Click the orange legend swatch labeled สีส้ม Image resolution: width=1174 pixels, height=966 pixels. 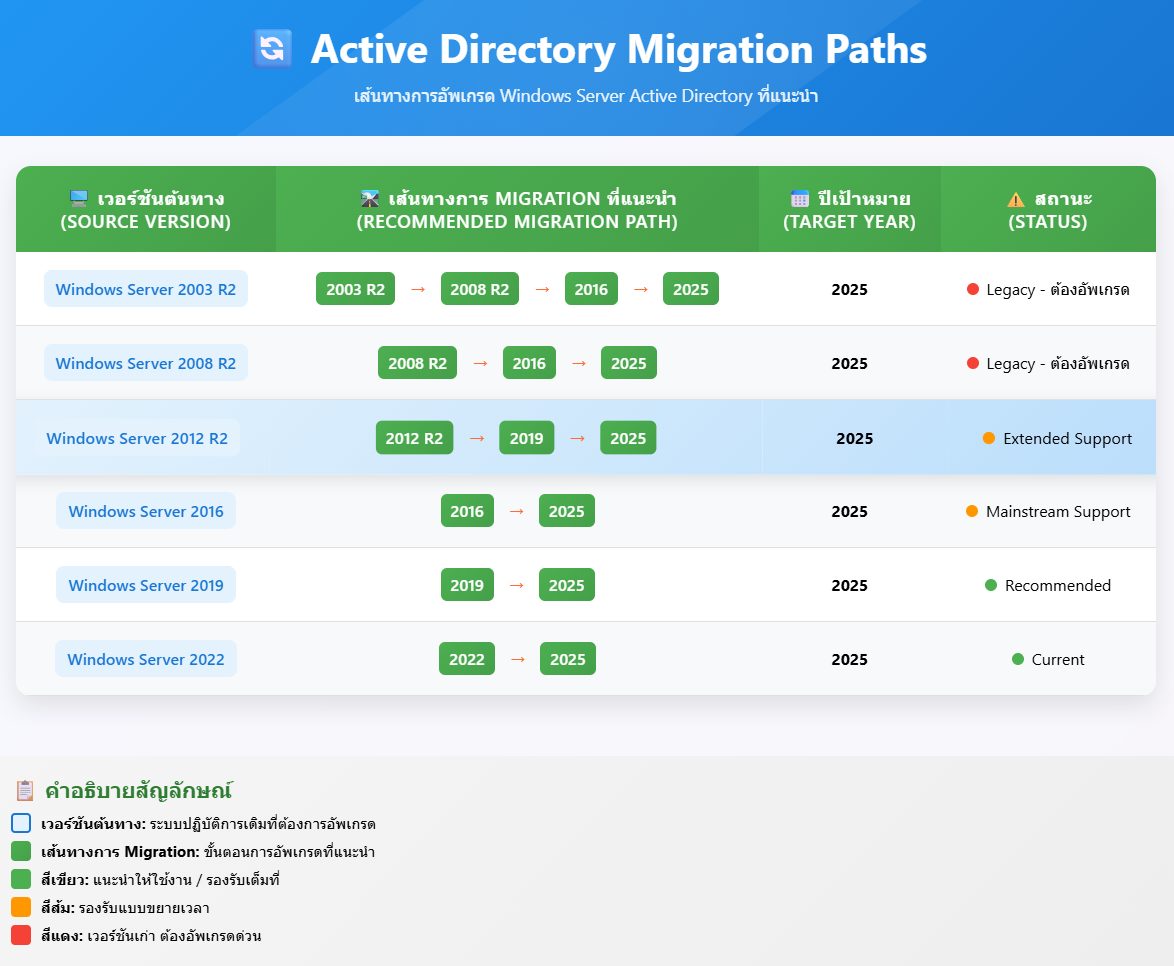point(21,907)
